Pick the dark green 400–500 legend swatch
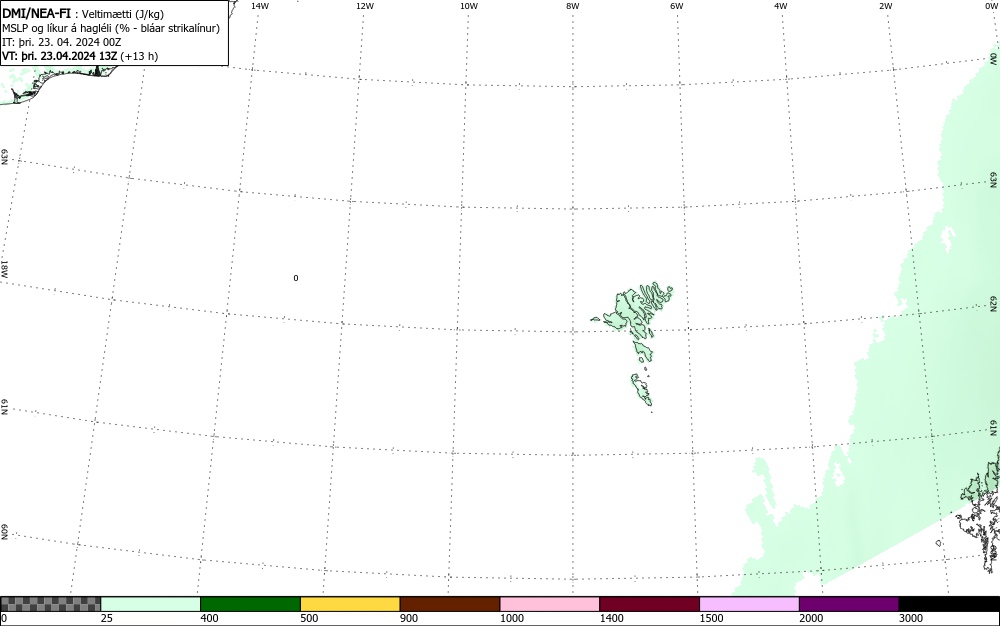 (x=250, y=604)
